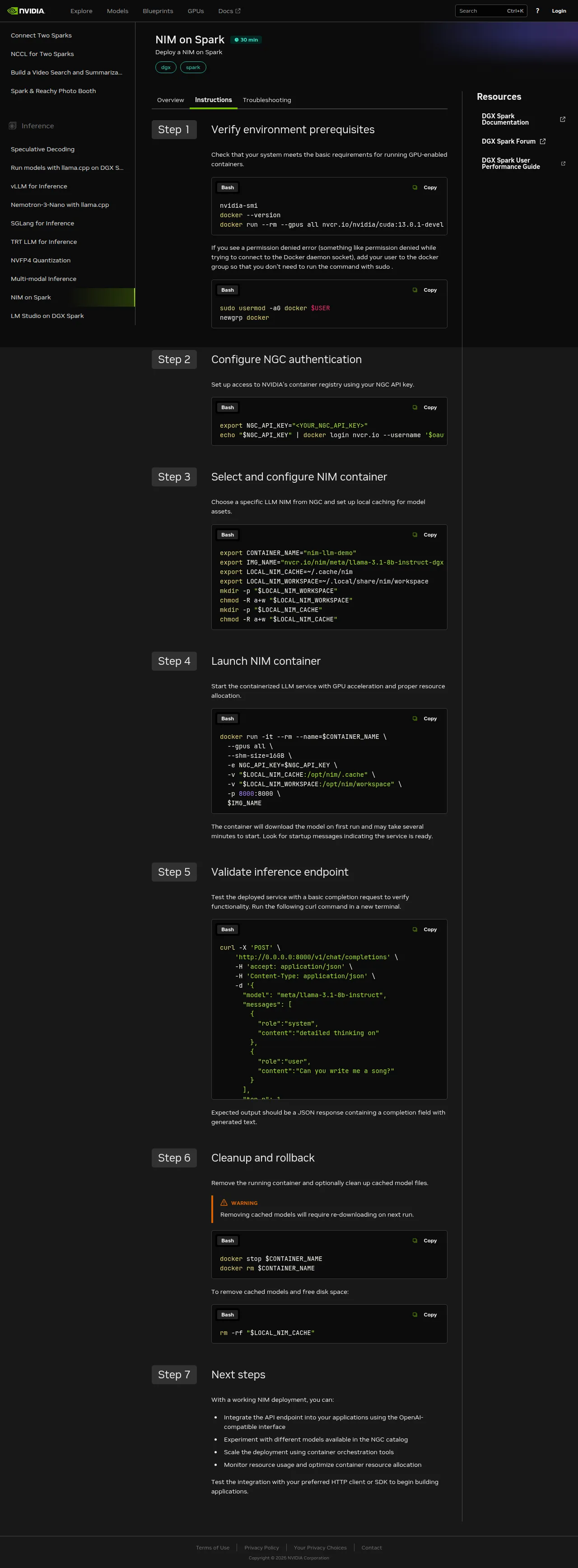Image resolution: width=578 pixels, height=1568 pixels.
Task: Copy the curl POST code block
Action: tap(425, 929)
